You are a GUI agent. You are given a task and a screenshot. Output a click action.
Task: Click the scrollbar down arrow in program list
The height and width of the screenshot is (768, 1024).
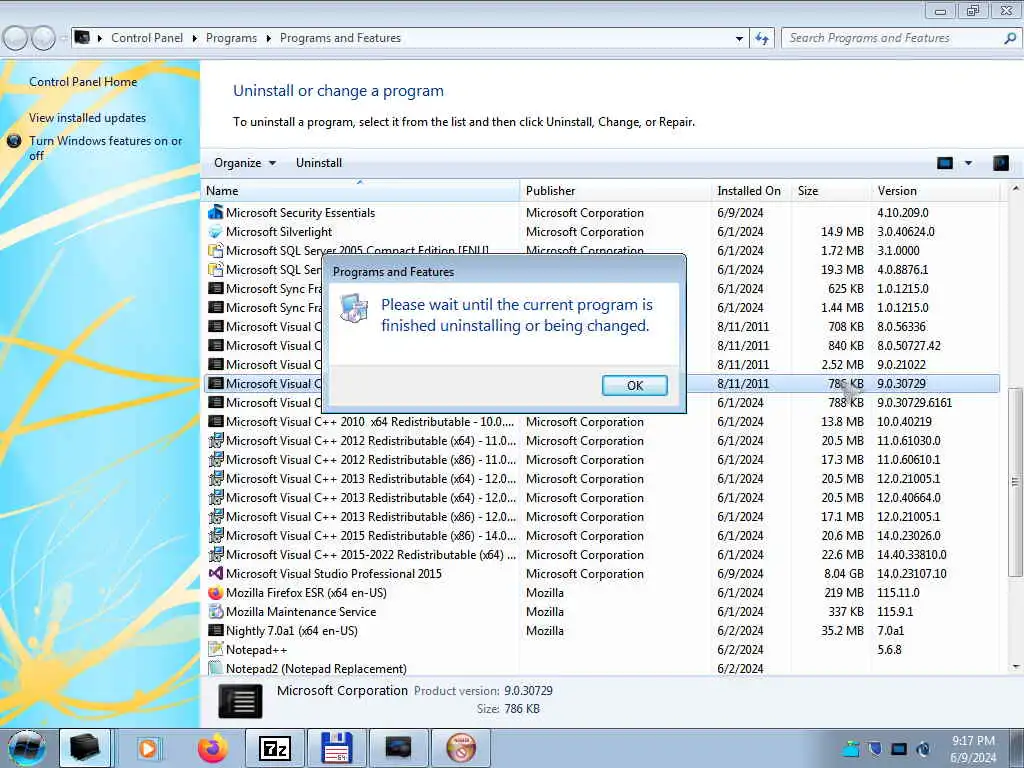tap(1014, 667)
